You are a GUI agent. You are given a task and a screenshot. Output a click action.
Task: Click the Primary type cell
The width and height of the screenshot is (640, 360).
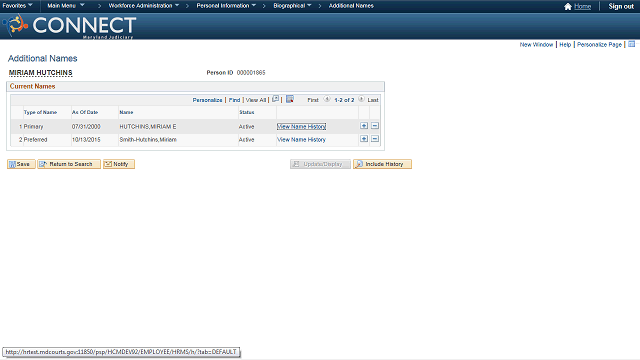(x=33, y=127)
